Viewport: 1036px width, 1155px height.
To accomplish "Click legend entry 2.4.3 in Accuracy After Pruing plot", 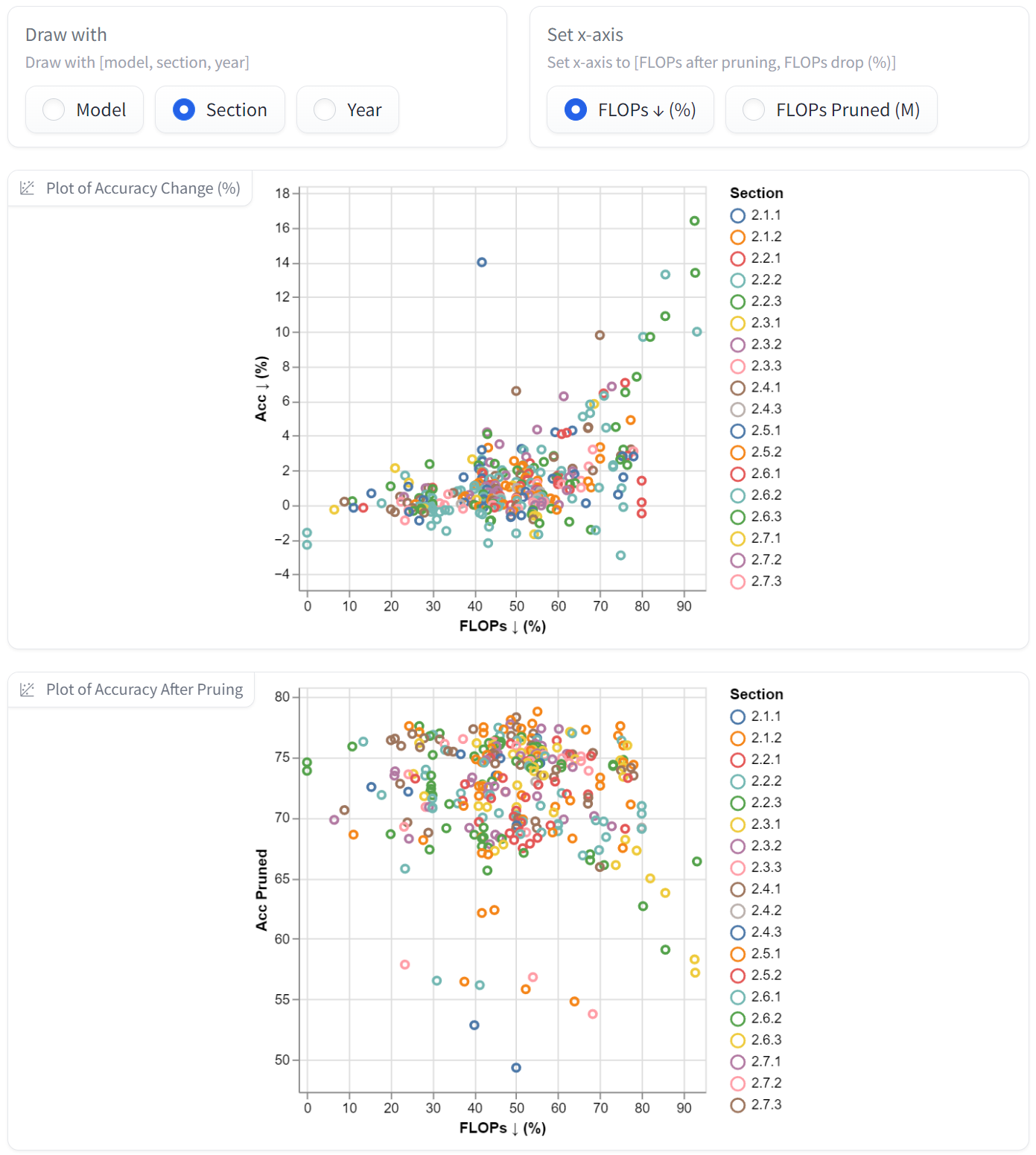I will click(756, 933).
